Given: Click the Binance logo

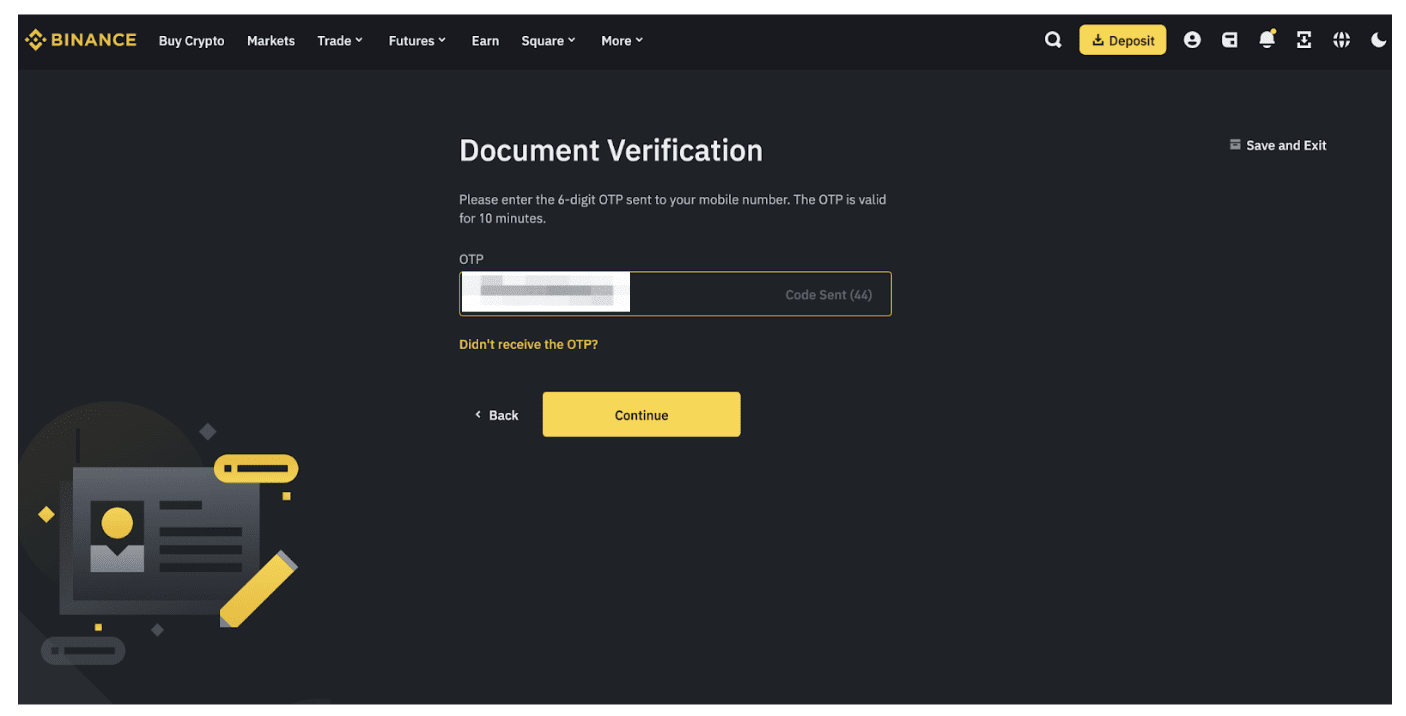Looking at the screenshot, I should coord(81,40).
